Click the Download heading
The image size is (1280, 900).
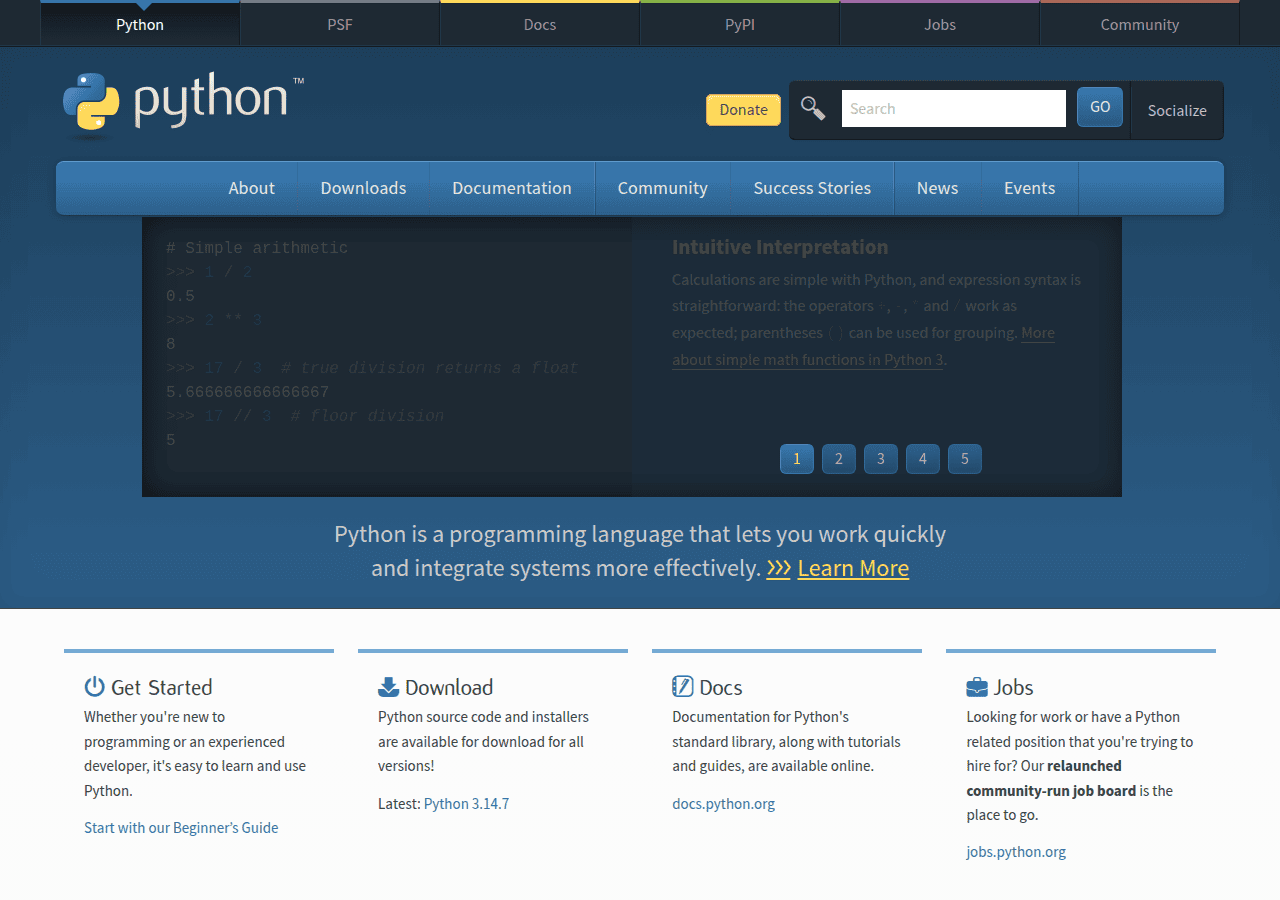(x=449, y=687)
